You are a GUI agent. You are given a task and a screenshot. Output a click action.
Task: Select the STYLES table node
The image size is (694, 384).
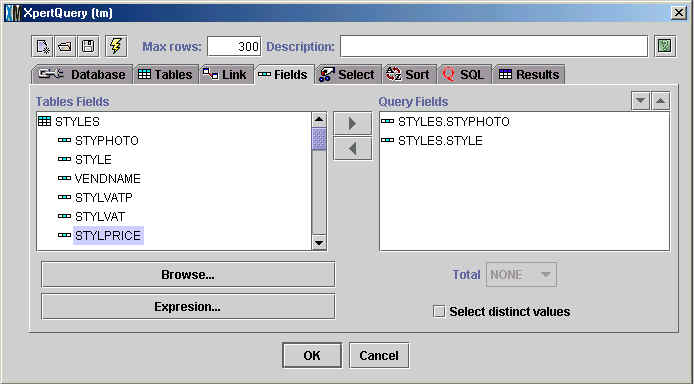click(x=77, y=121)
